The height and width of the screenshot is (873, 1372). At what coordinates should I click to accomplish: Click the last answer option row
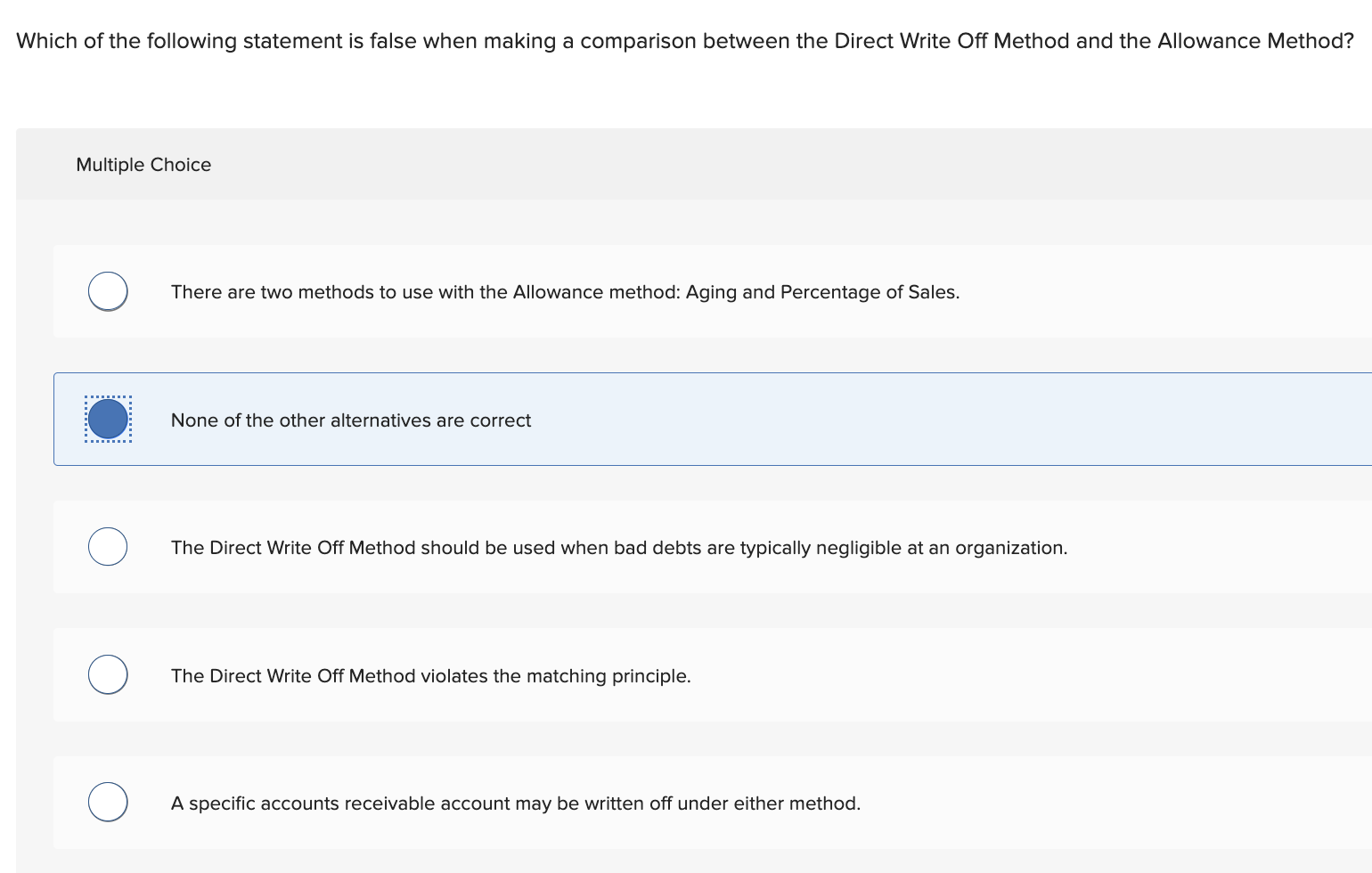[624, 802]
